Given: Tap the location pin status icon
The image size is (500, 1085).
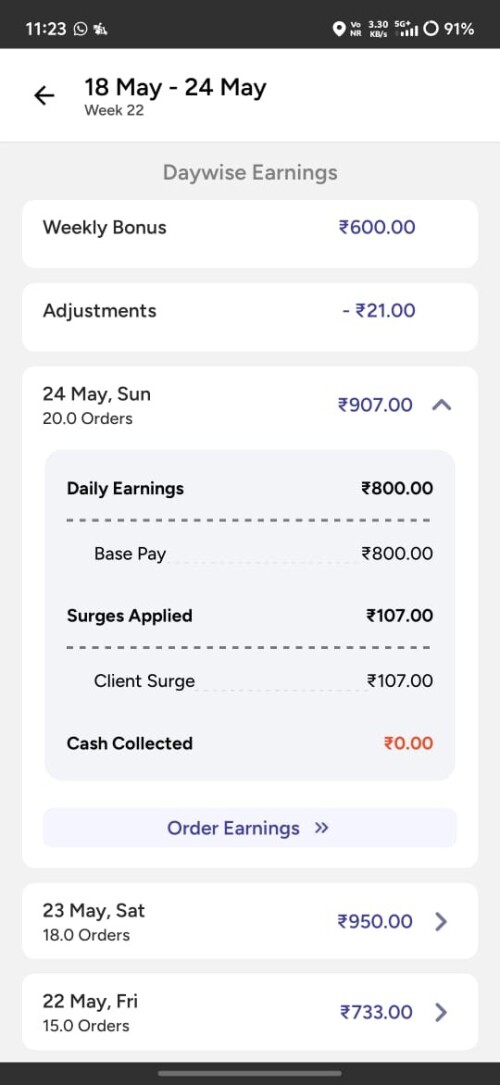Looking at the screenshot, I should [339, 28].
